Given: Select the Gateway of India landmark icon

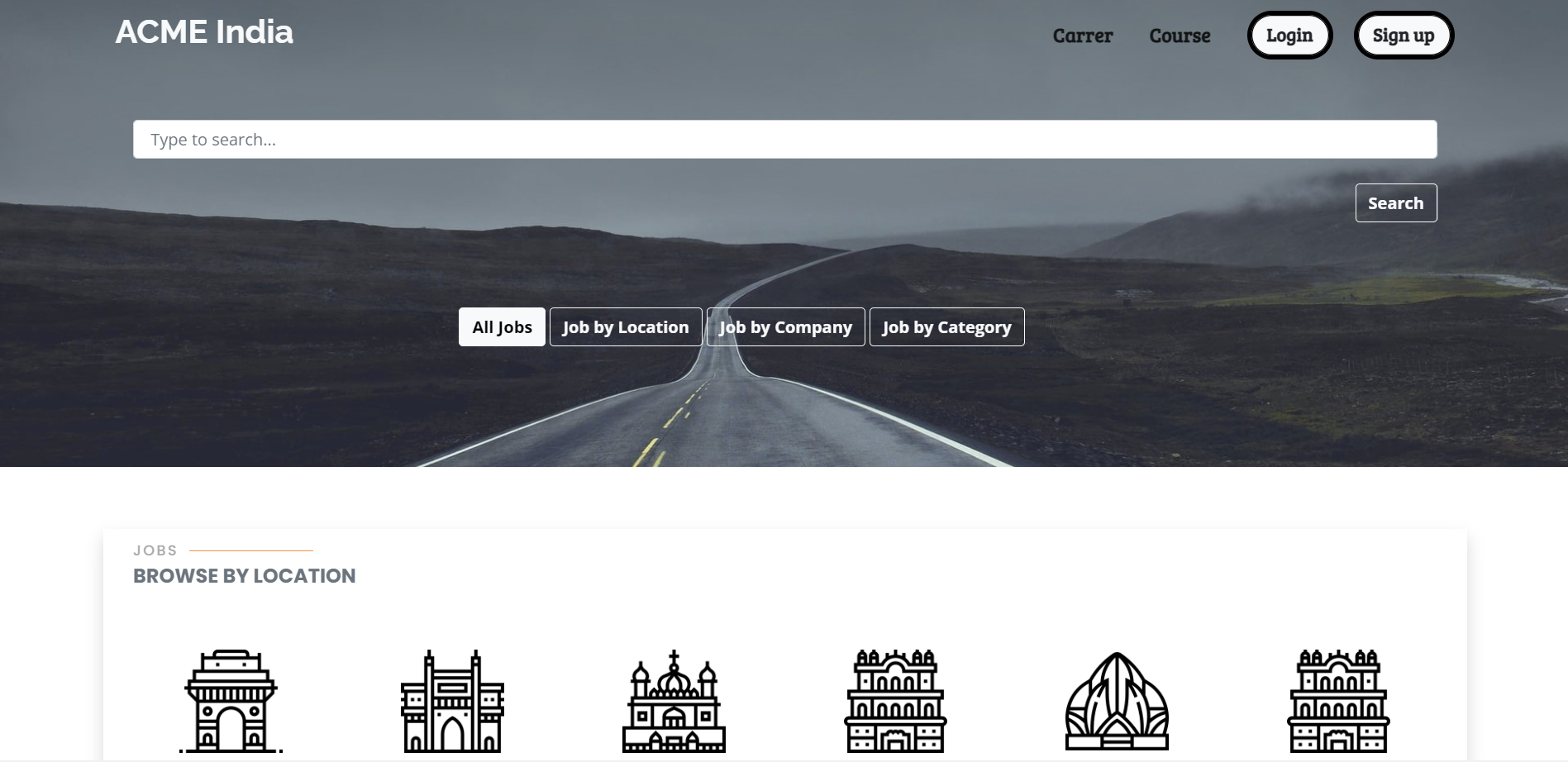Looking at the screenshot, I should coord(452,701).
